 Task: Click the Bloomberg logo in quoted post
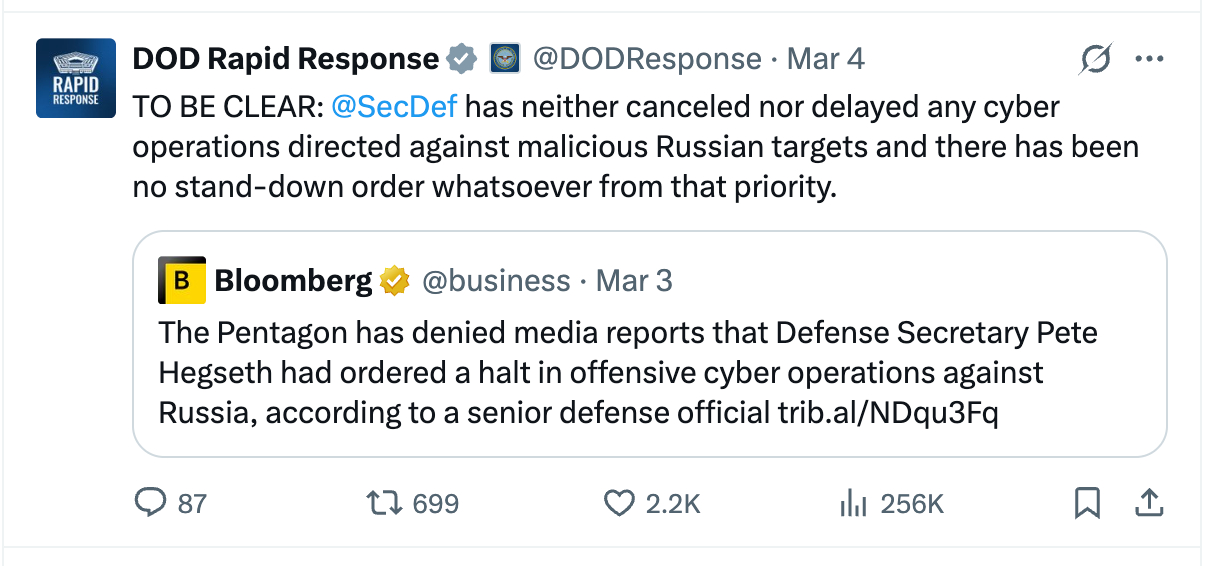[182, 281]
